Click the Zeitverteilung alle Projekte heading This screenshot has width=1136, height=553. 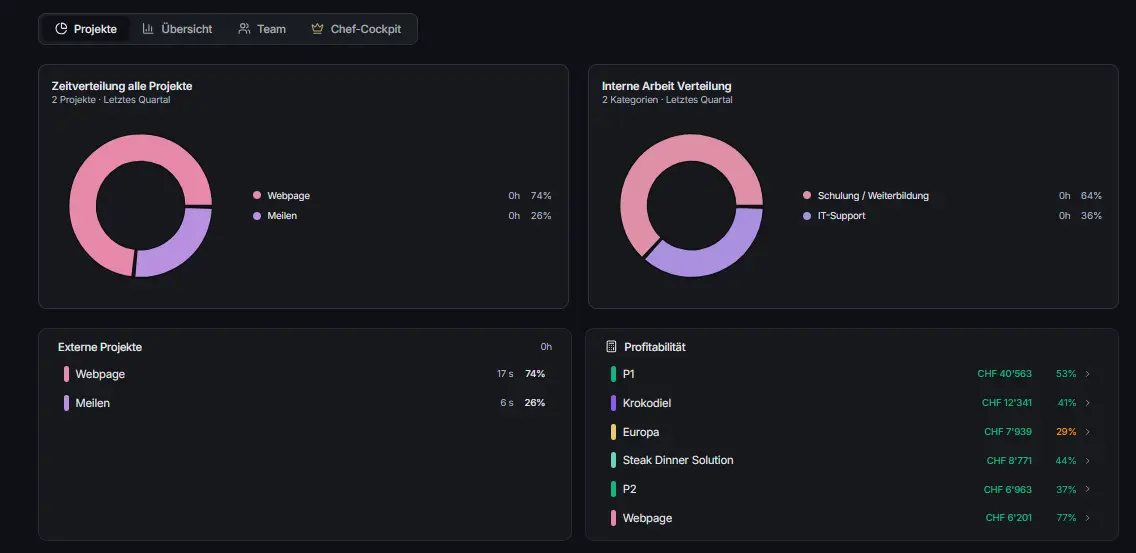click(x=122, y=86)
